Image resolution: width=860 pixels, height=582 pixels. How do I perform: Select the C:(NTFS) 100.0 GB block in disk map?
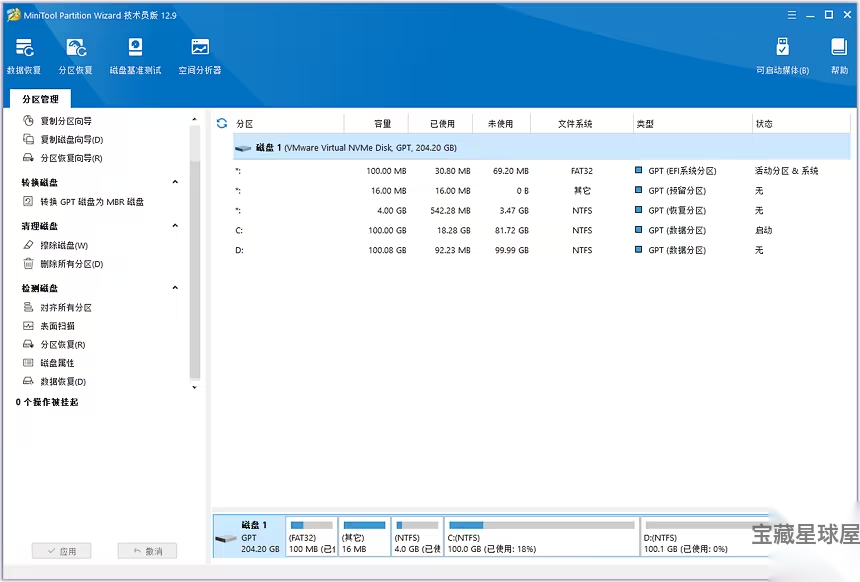pos(541,536)
